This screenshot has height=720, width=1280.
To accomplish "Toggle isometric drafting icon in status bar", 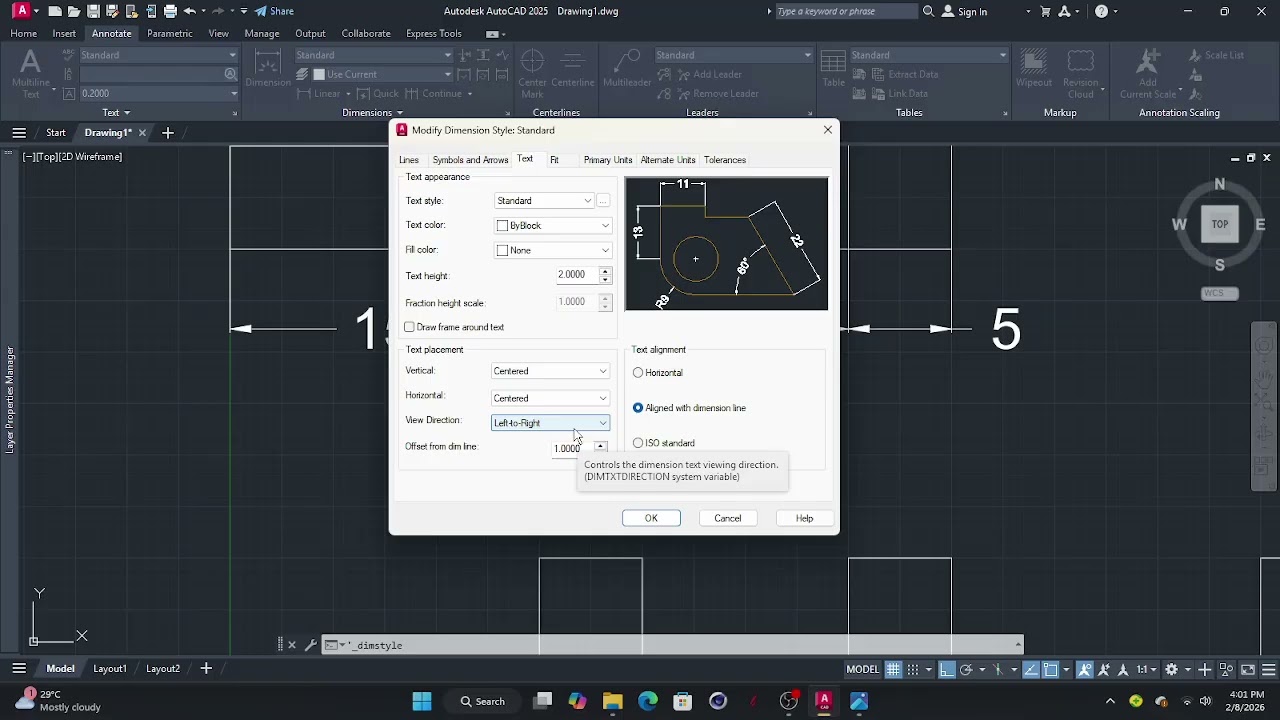I will pyautogui.click(x=997, y=670).
